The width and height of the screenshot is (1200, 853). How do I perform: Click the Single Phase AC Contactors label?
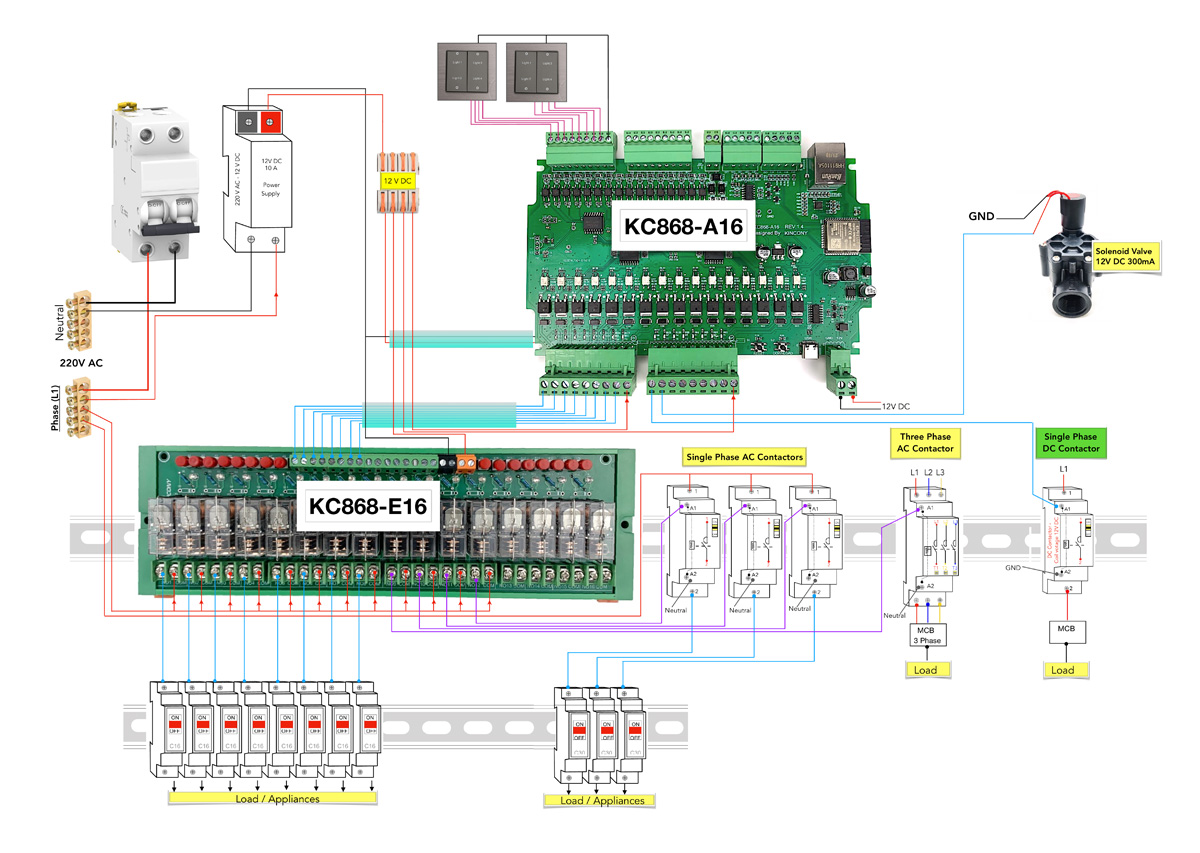tap(744, 457)
